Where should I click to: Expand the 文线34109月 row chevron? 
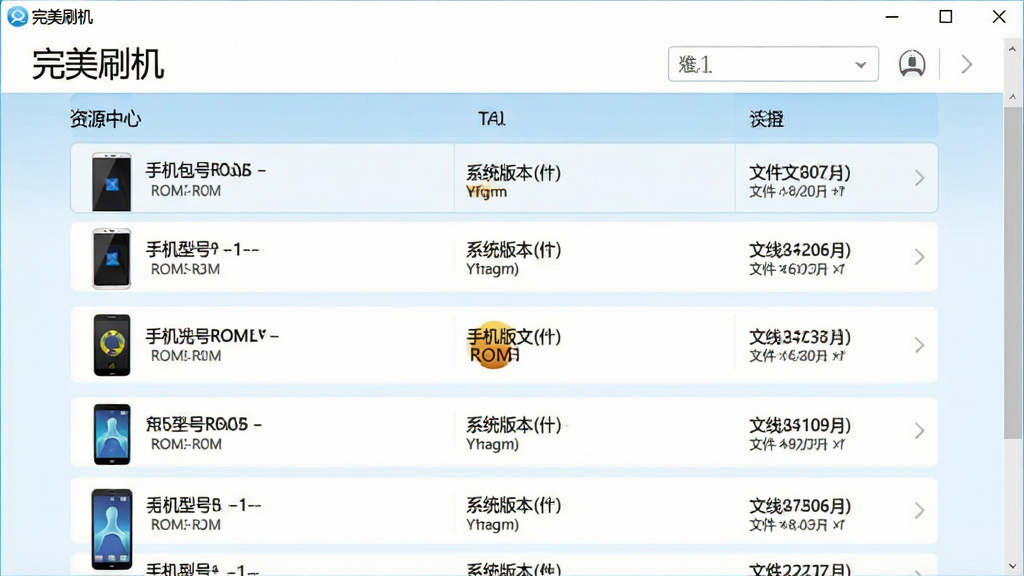pos(919,431)
